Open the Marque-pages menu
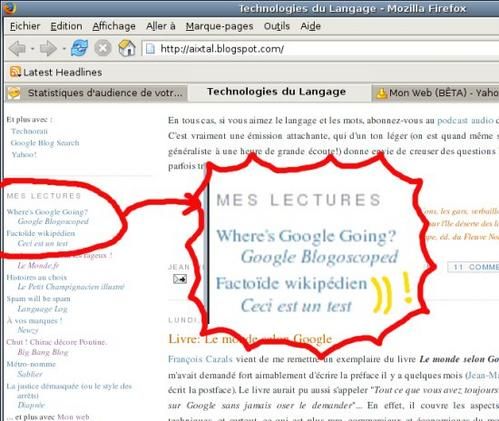The height and width of the screenshot is (421, 499). (219, 26)
